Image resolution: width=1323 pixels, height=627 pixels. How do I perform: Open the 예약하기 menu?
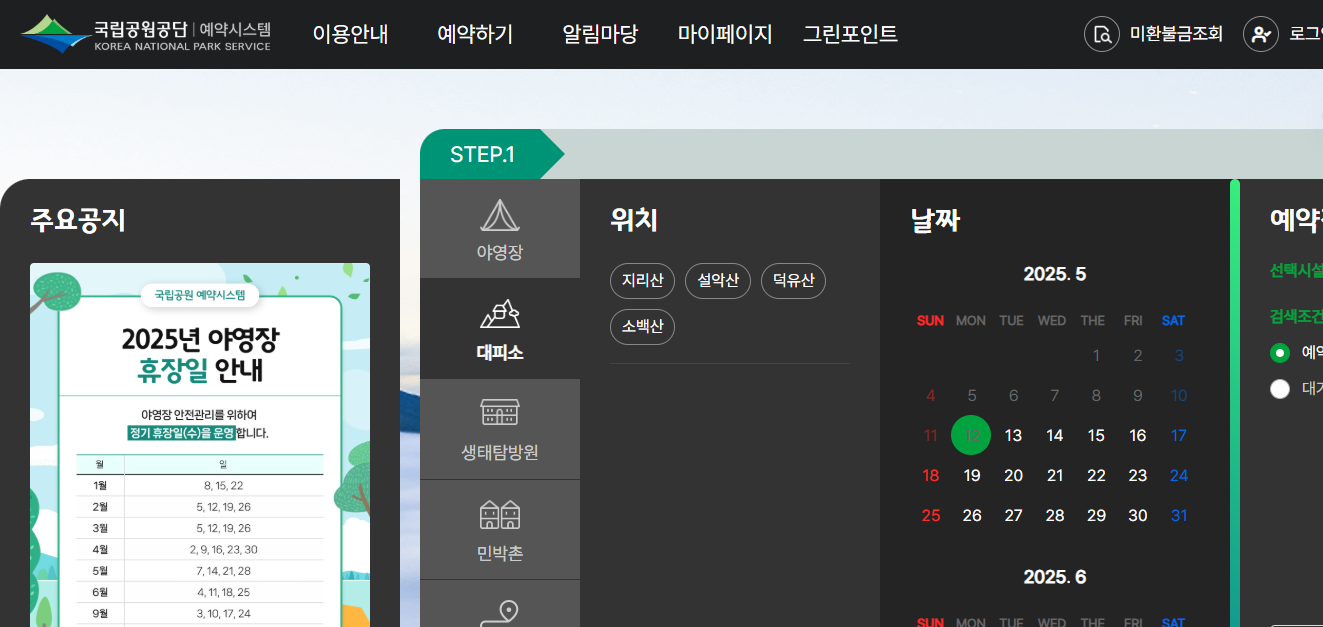tap(474, 34)
